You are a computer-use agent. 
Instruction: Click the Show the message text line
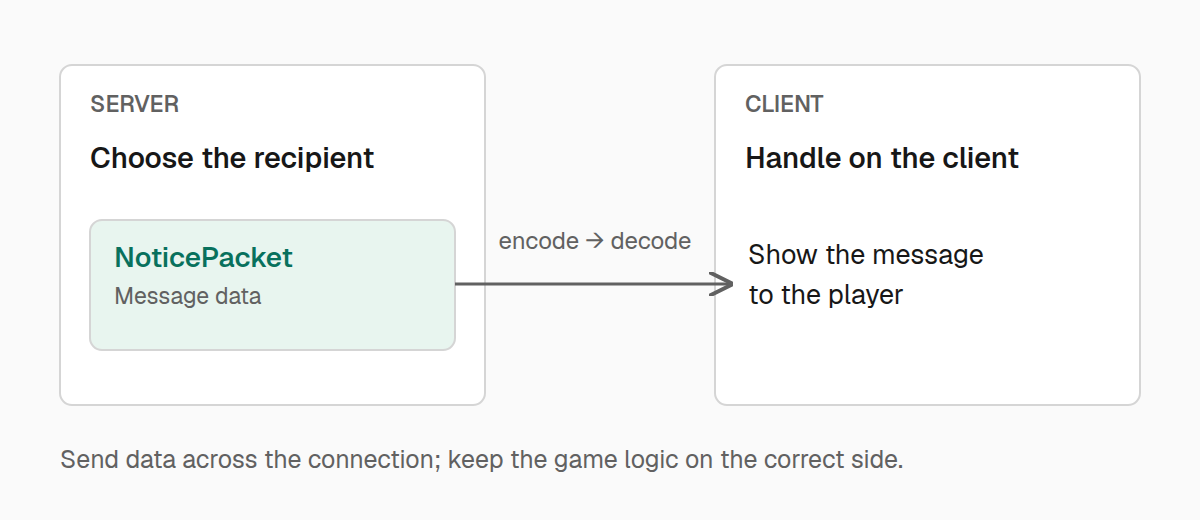866,255
